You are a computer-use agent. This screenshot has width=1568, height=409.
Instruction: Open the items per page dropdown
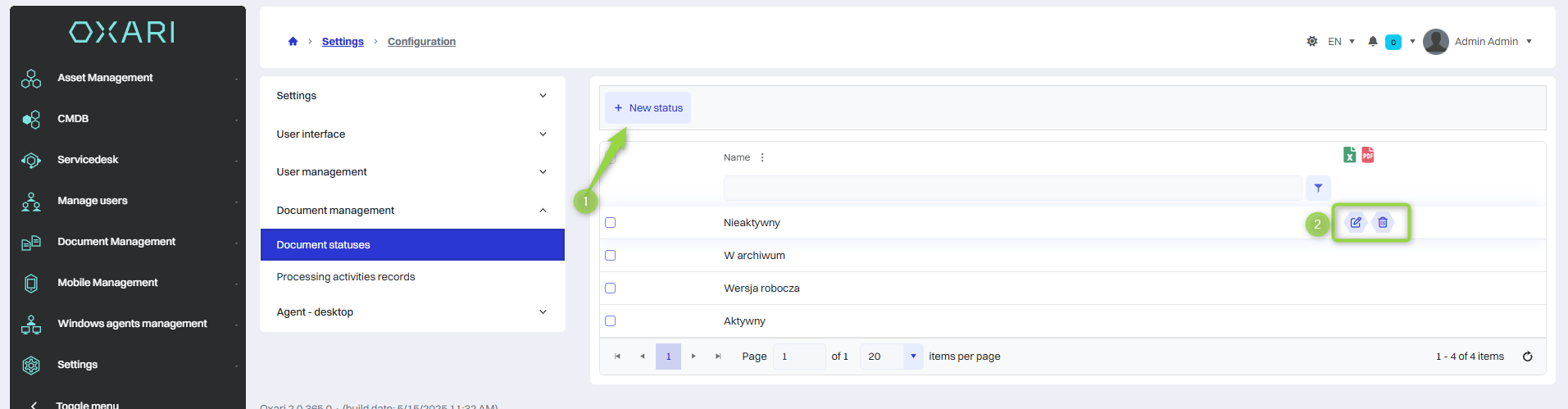[913, 357]
